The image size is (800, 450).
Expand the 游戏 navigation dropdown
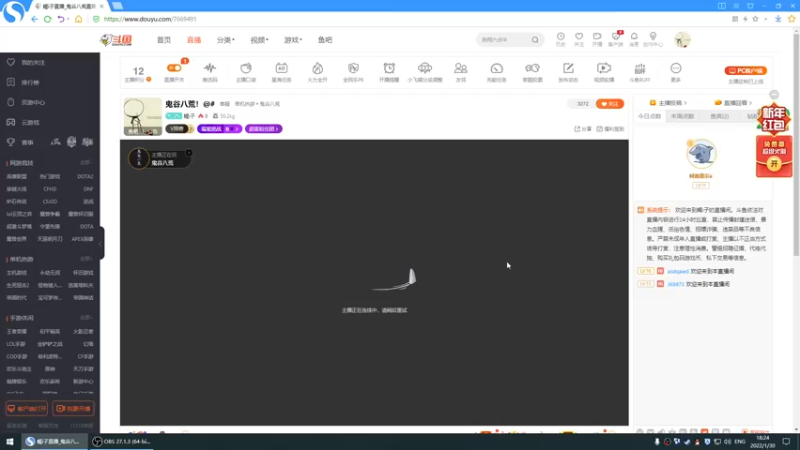293,40
